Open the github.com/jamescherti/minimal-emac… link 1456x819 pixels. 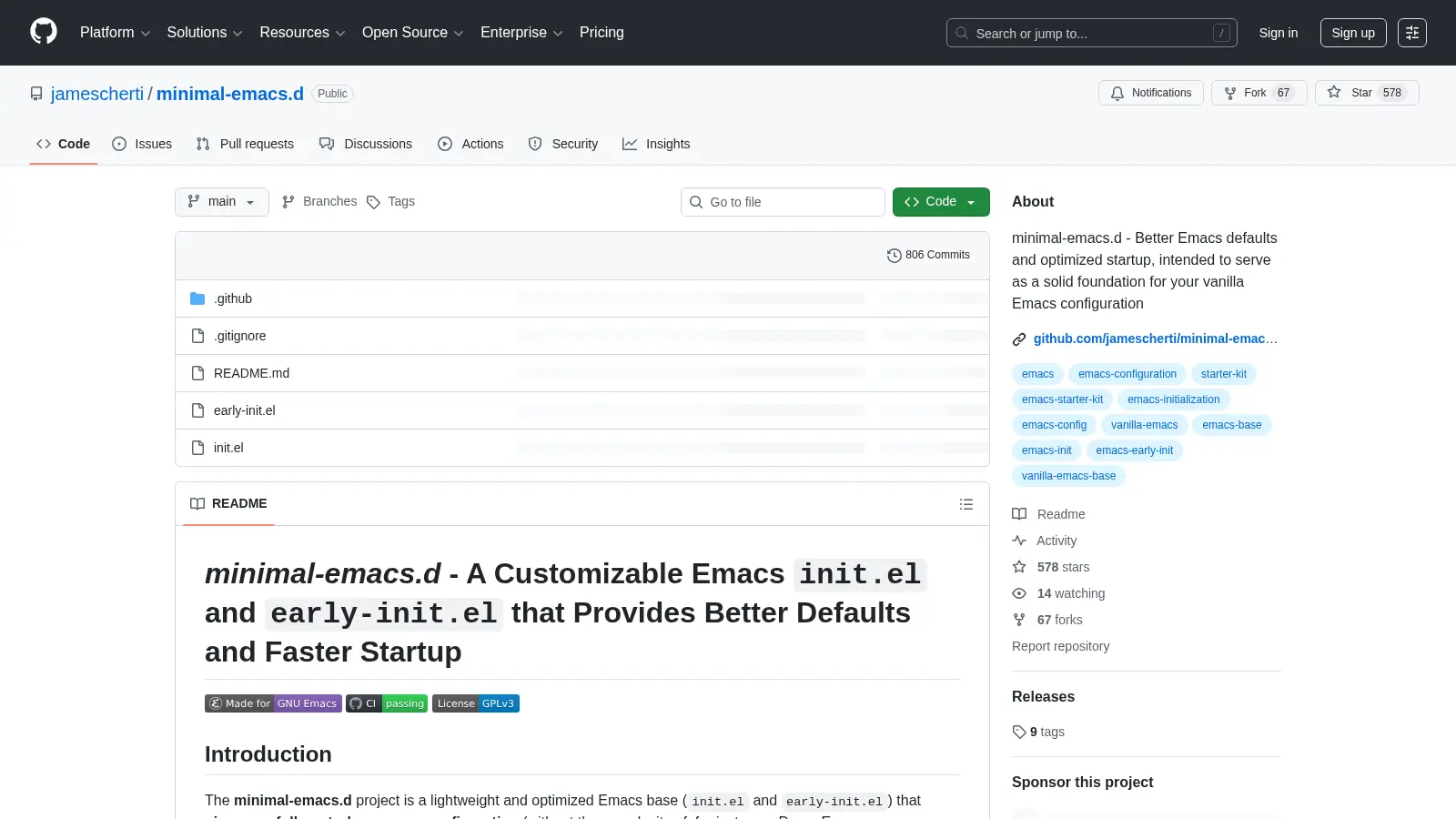[1156, 339]
